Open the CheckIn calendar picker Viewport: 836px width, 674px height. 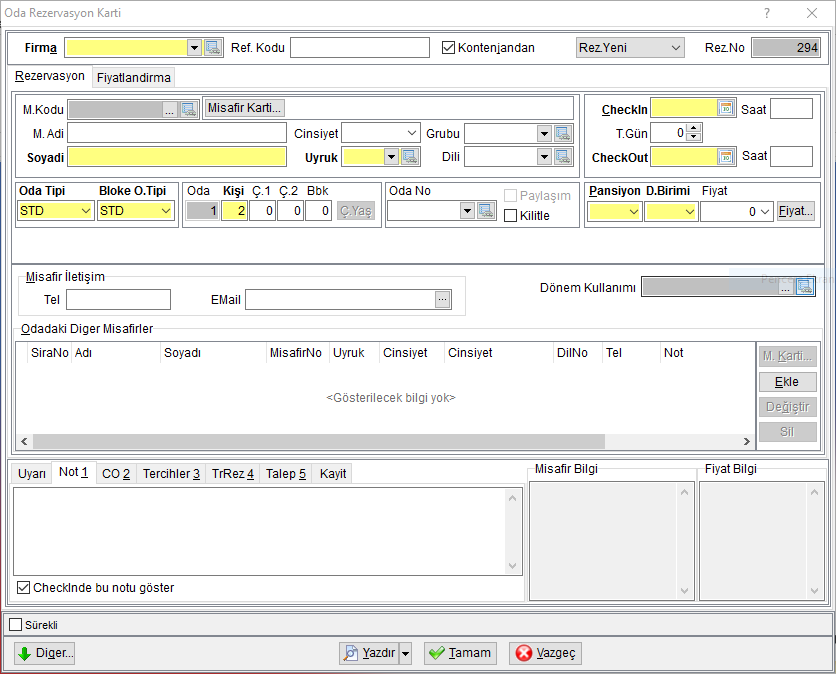(x=726, y=108)
